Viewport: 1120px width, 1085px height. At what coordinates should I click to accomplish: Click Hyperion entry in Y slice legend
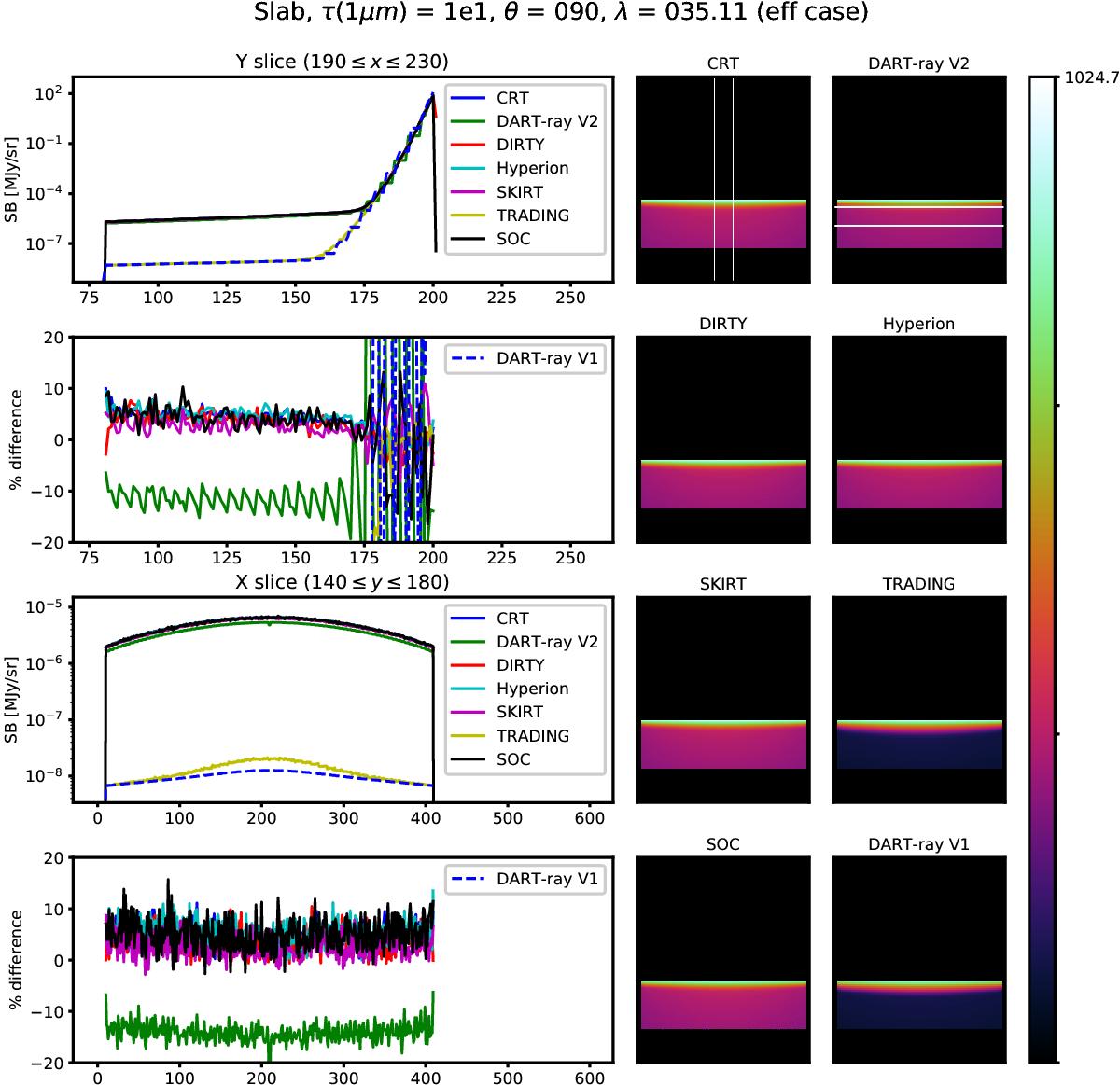coord(533,168)
